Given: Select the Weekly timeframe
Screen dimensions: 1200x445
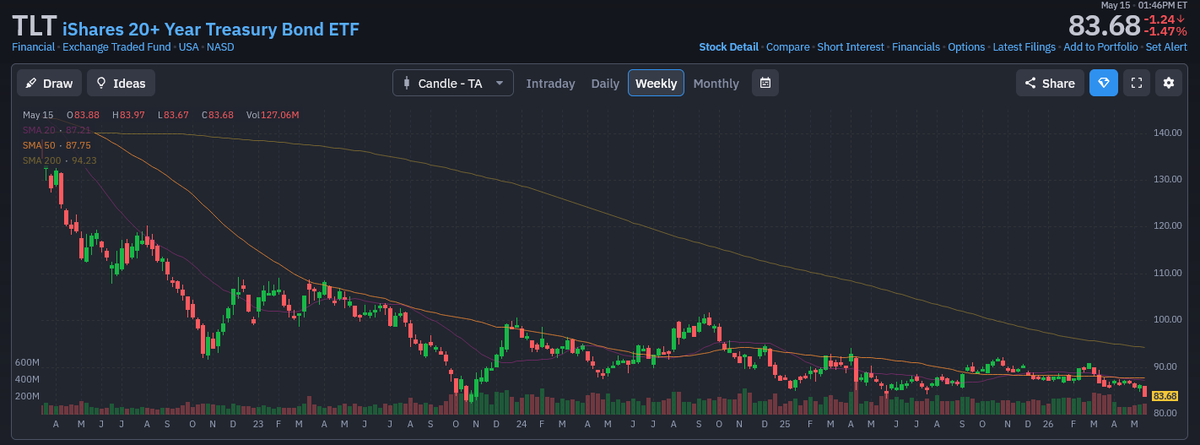Looking at the screenshot, I should (x=656, y=83).
